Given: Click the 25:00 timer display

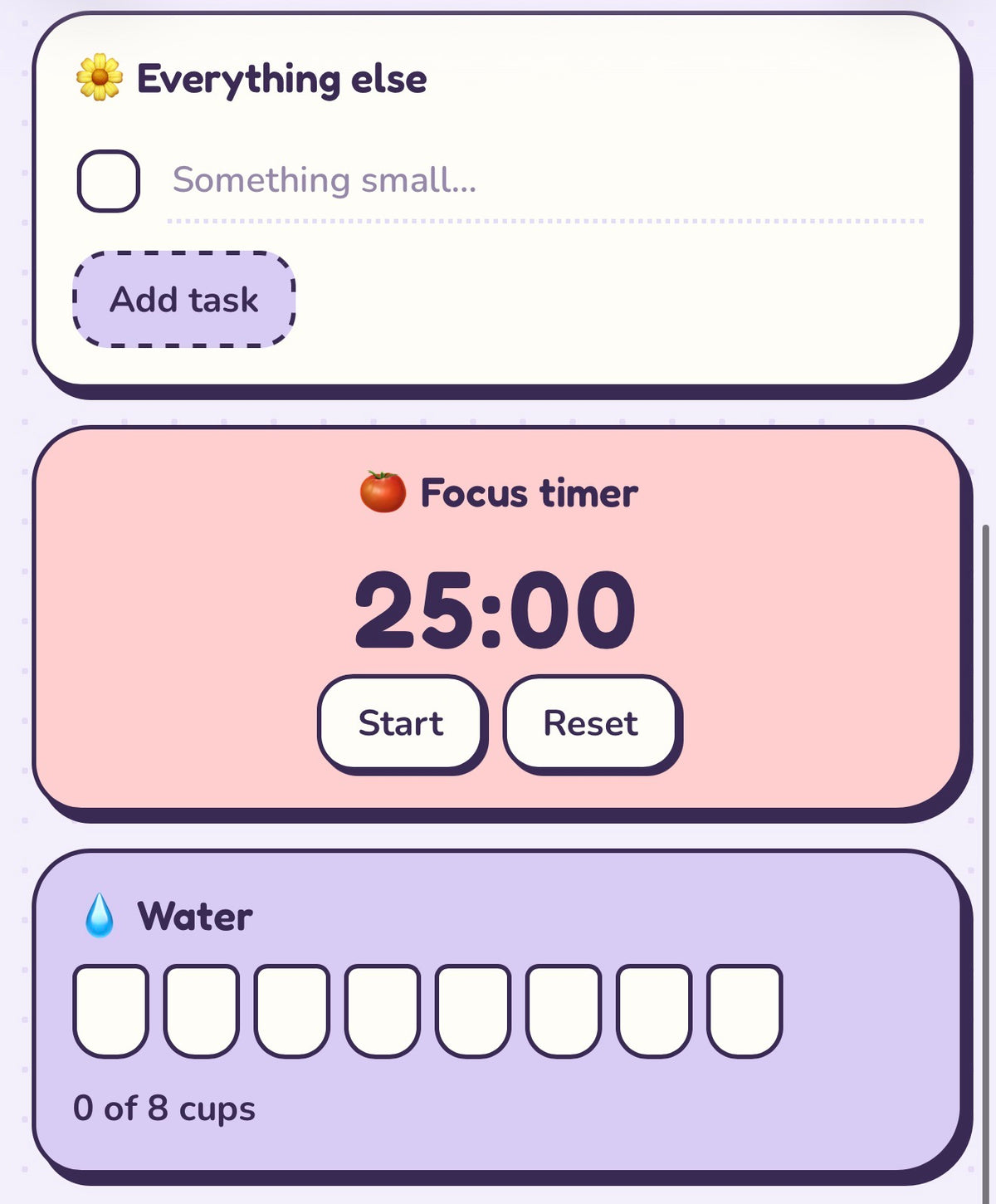Looking at the screenshot, I should 496,610.
